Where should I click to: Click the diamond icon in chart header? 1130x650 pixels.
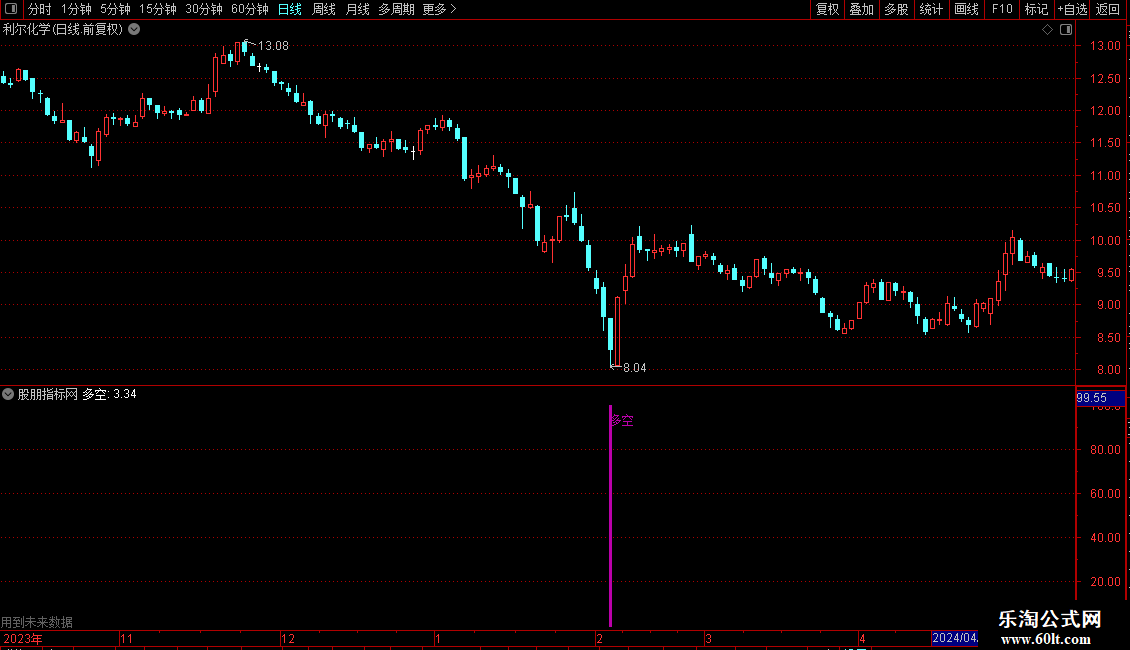pyautogui.click(x=1048, y=30)
